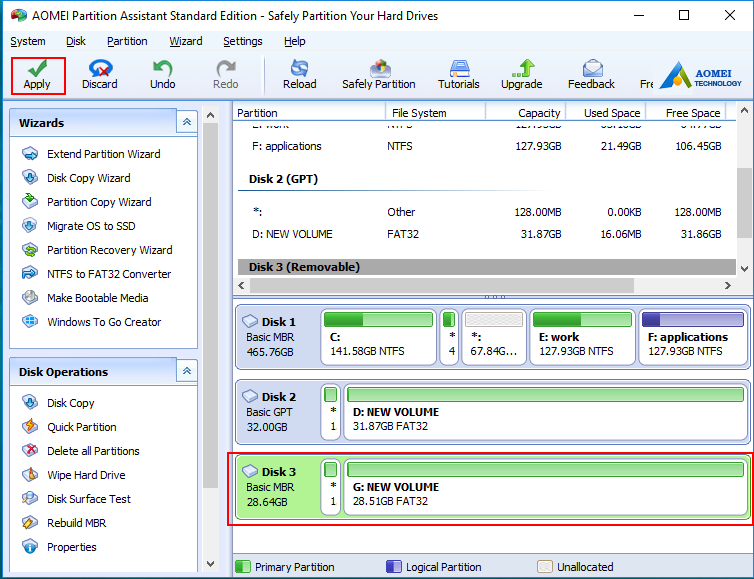The image size is (754, 579).
Task: Select C: partition block on Disk 1
Action: 378,337
